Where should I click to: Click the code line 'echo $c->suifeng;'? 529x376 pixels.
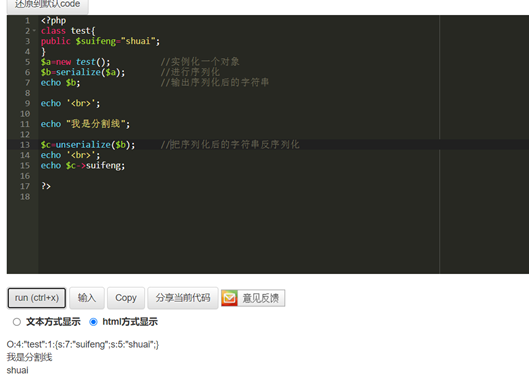tap(83, 166)
